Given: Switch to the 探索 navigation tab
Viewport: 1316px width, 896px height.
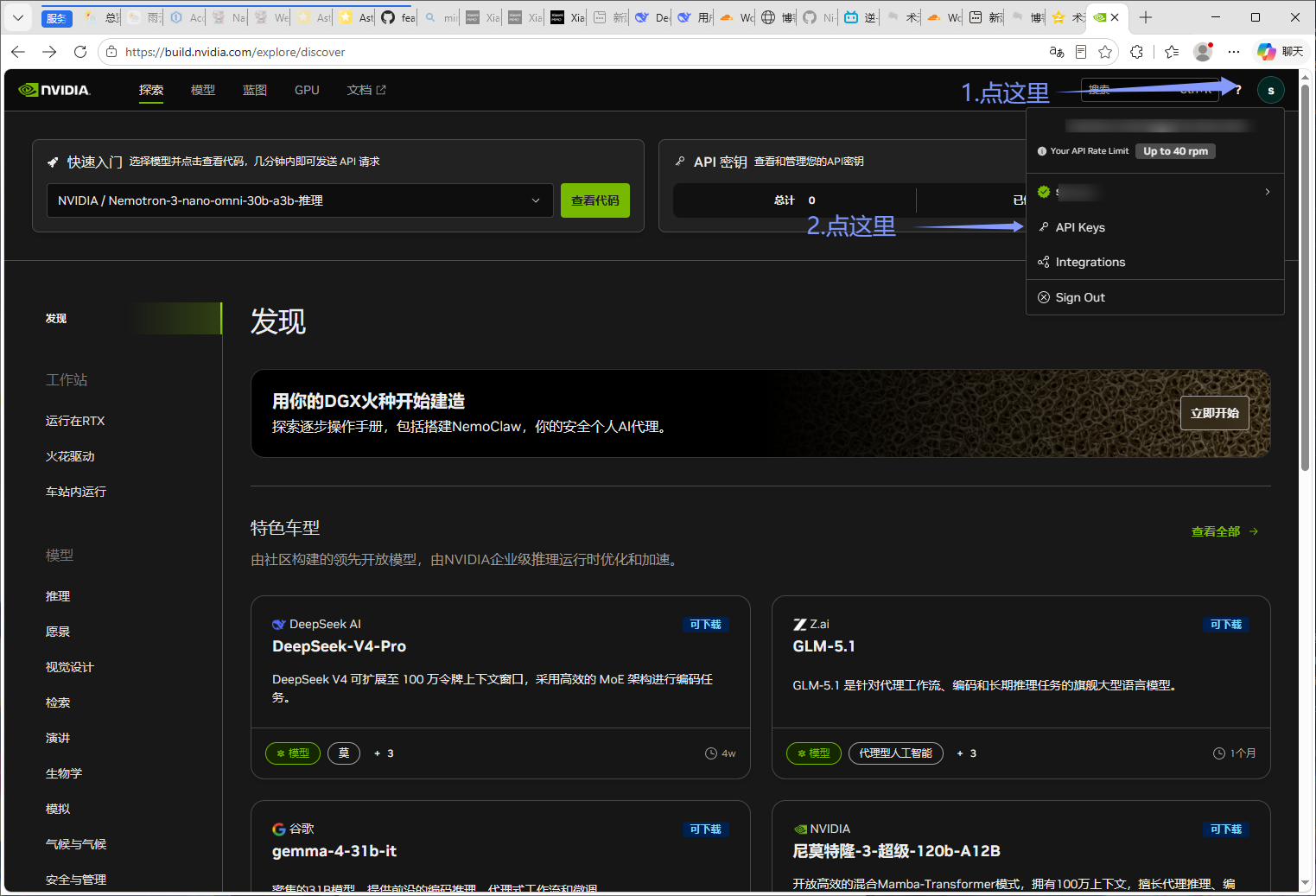Looking at the screenshot, I should click(x=151, y=90).
